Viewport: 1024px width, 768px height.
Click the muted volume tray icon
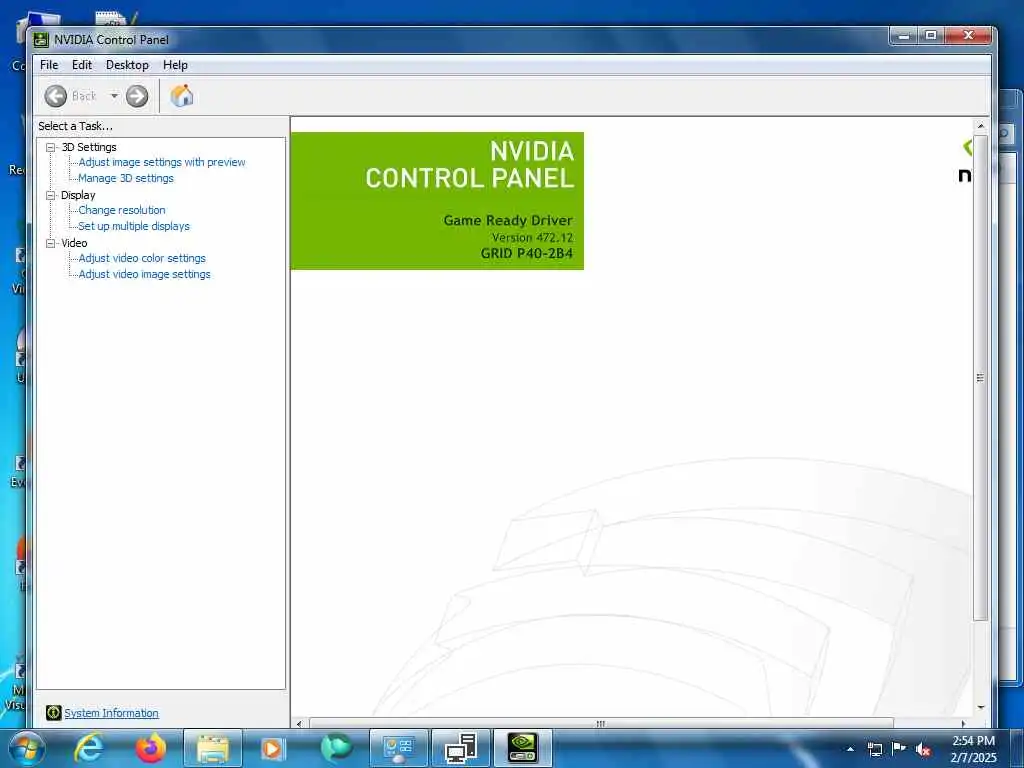pyautogui.click(x=923, y=749)
